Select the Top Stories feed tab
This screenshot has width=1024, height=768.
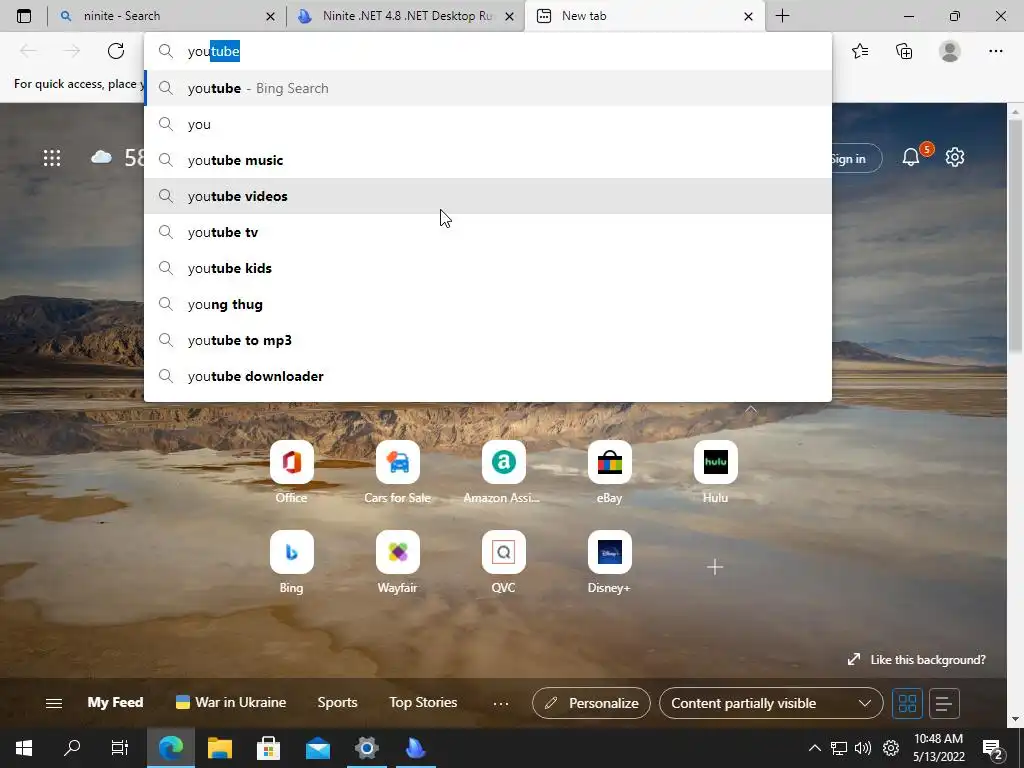[x=423, y=703]
